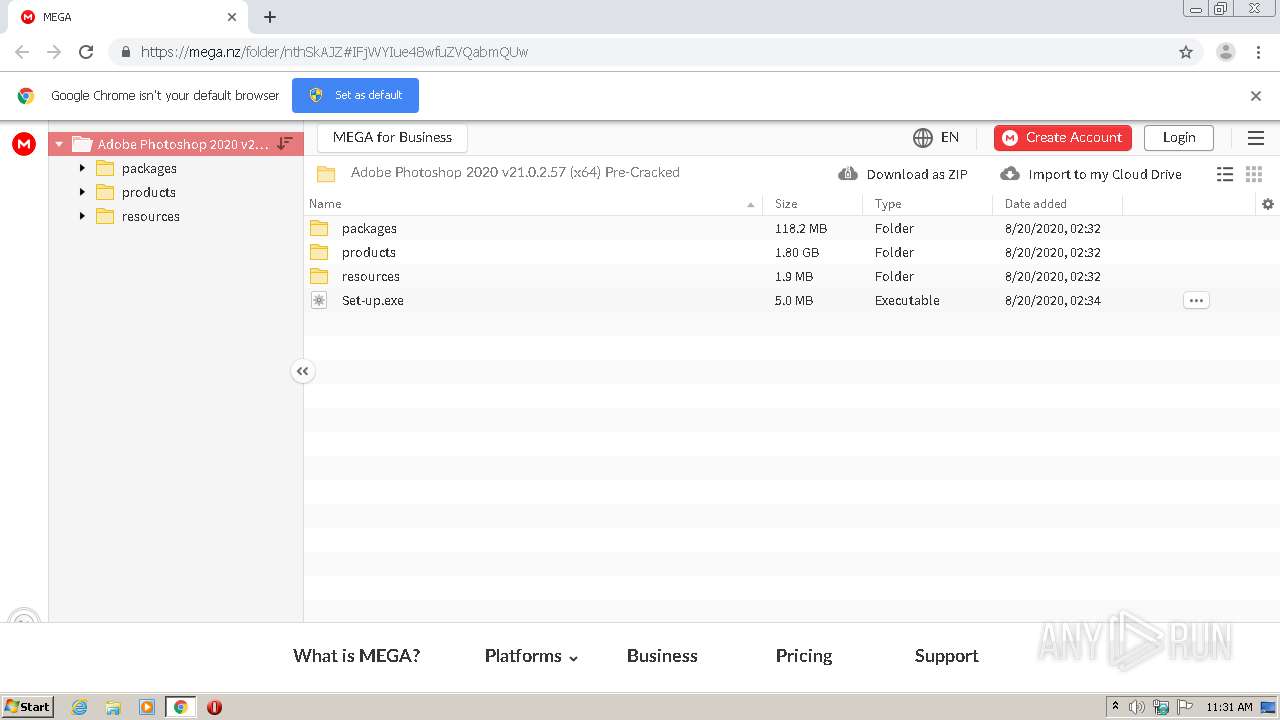
Task: Expand the Platforms footer menu
Action: [532, 656]
